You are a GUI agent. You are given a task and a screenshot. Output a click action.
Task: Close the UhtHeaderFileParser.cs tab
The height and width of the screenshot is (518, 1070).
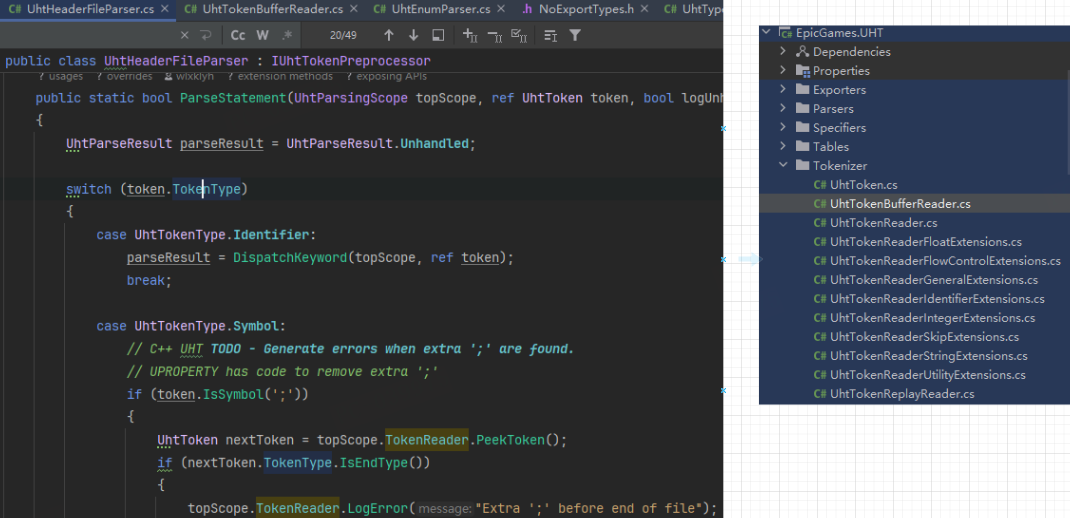(x=165, y=10)
